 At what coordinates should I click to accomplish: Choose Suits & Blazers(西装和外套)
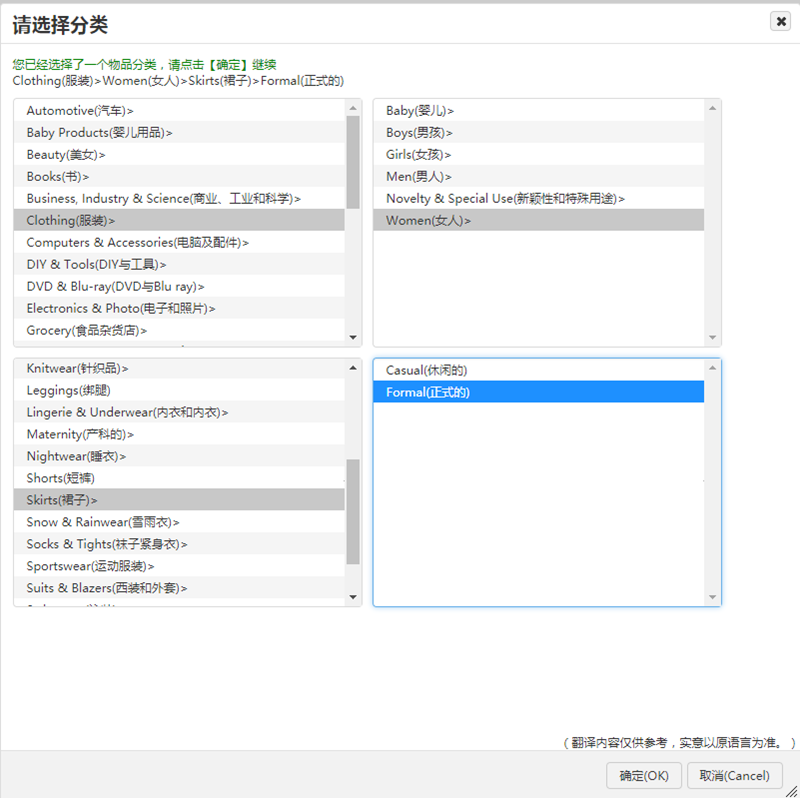(x=107, y=588)
